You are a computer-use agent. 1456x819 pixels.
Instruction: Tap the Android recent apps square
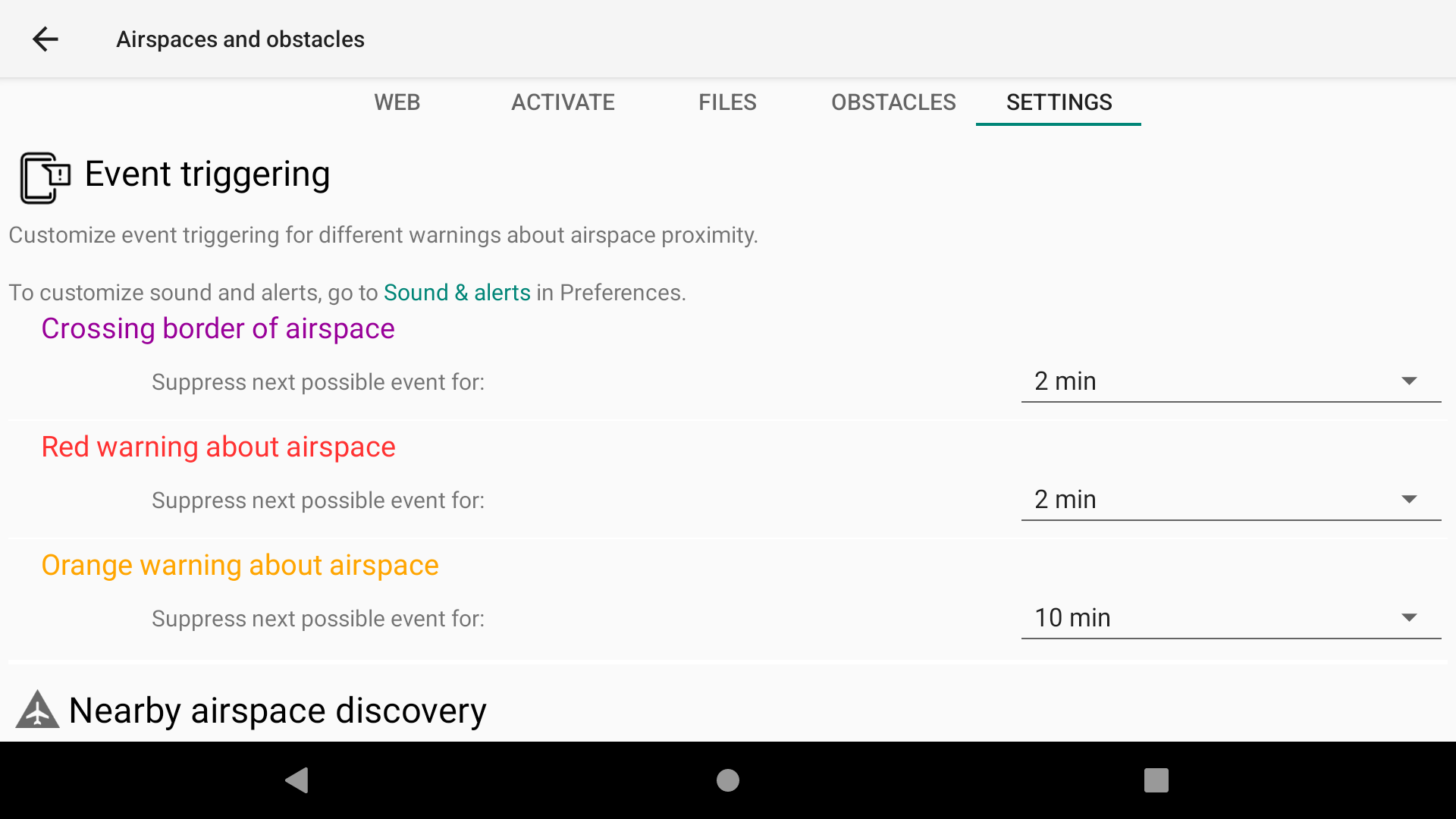click(1156, 780)
